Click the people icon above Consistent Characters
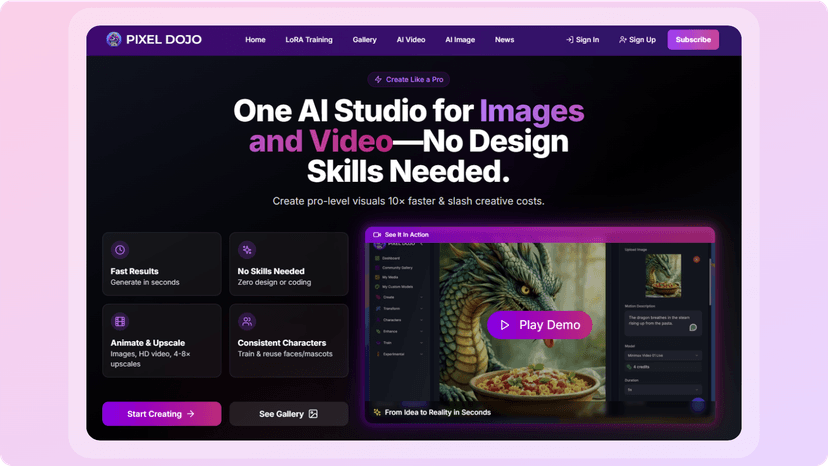The height and width of the screenshot is (466, 828). pyautogui.click(x=247, y=321)
